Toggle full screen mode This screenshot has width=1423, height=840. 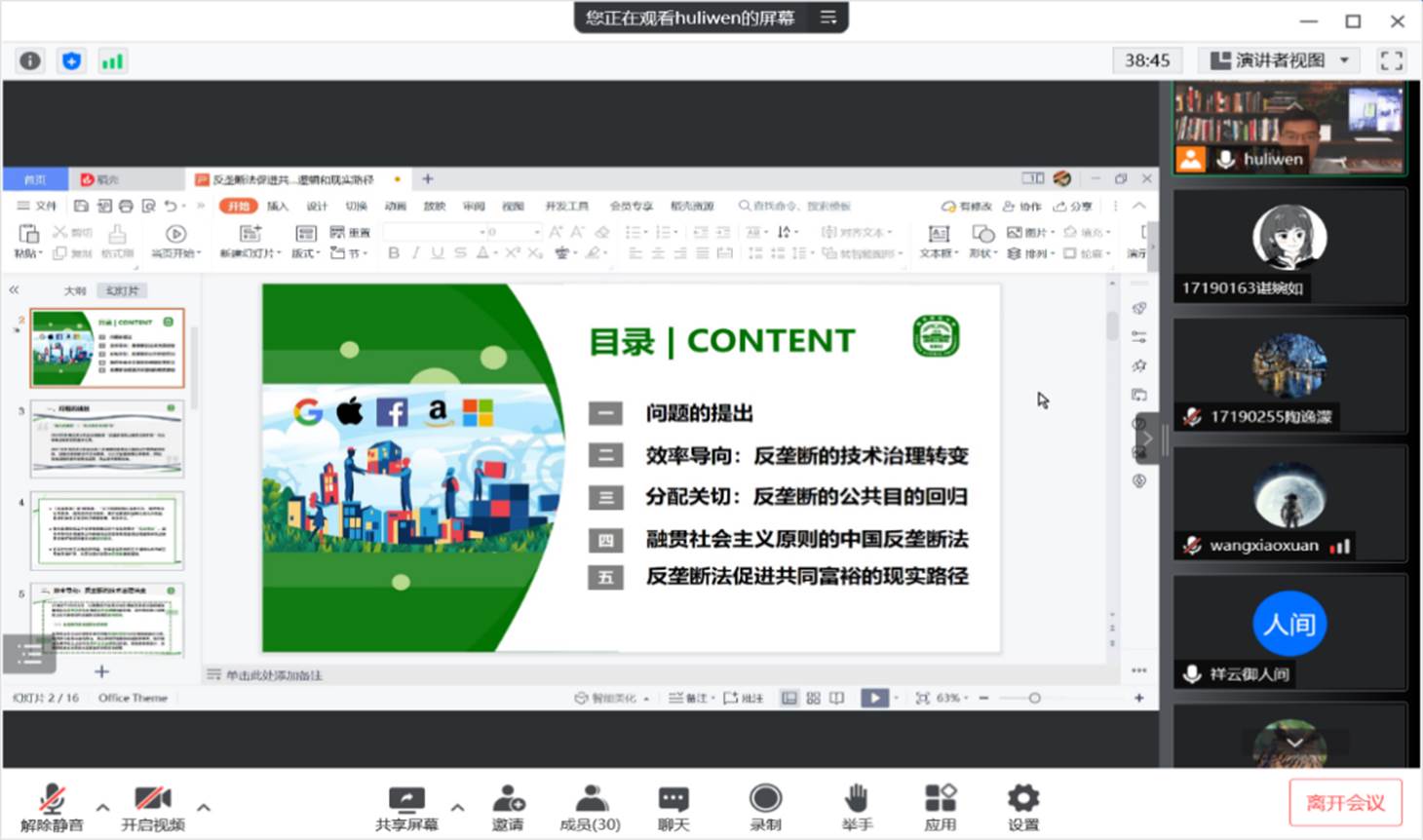(1391, 60)
